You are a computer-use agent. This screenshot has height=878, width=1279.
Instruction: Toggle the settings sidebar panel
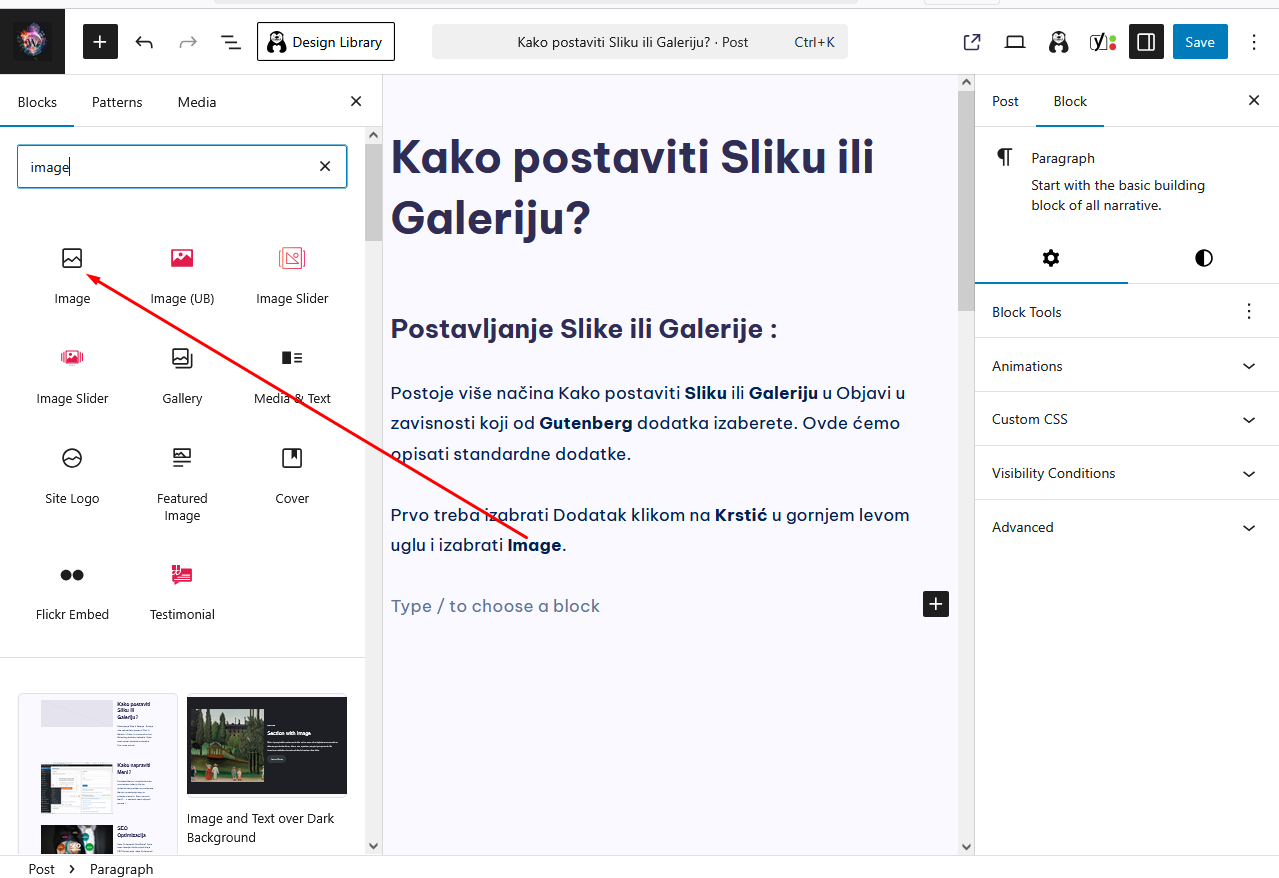[x=1146, y=42]
